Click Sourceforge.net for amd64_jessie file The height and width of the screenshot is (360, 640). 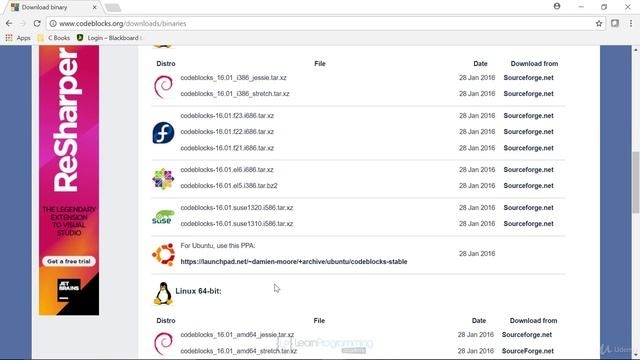pos(527,334)
